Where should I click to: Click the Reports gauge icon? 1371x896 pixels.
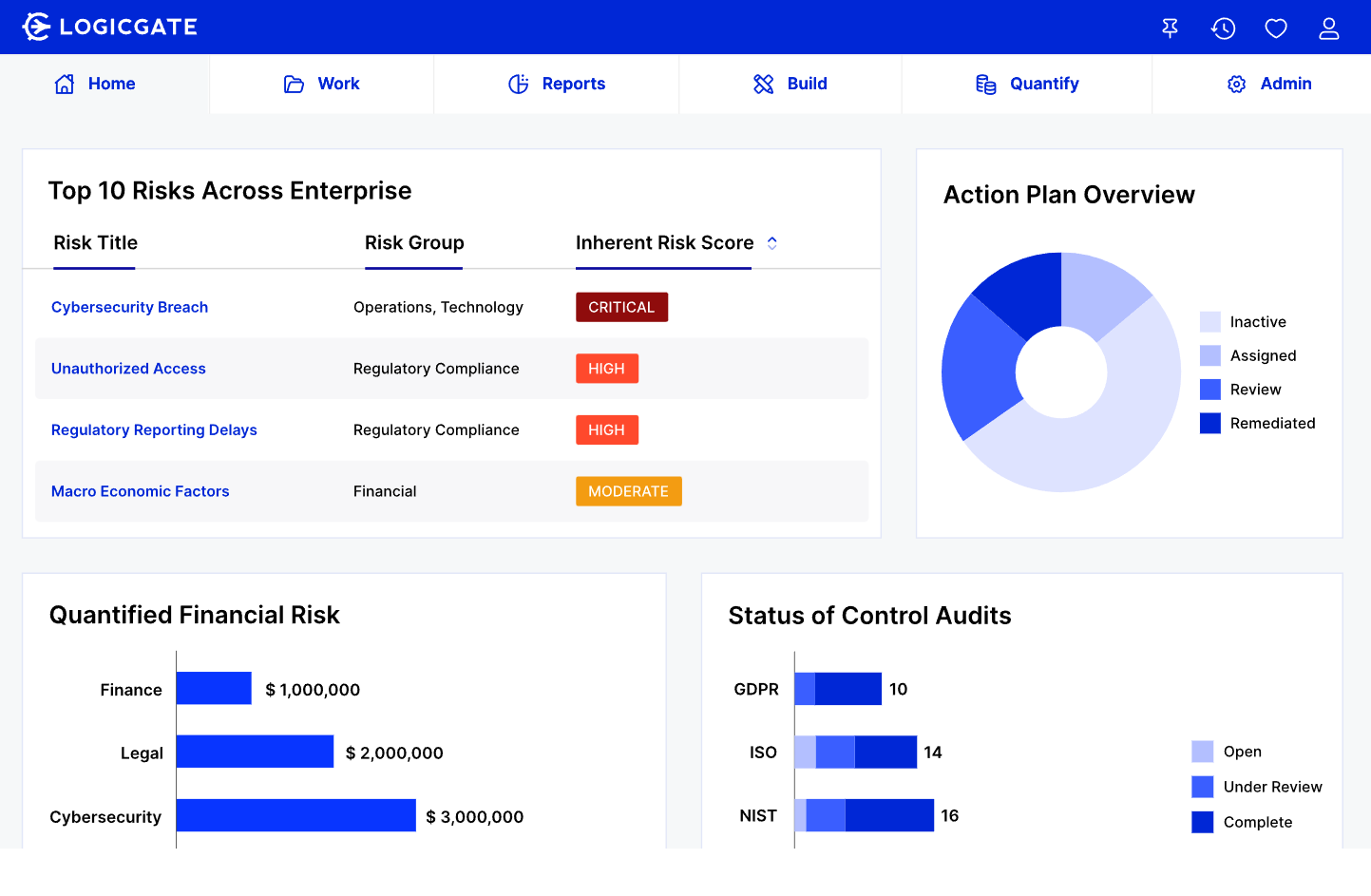518,84
